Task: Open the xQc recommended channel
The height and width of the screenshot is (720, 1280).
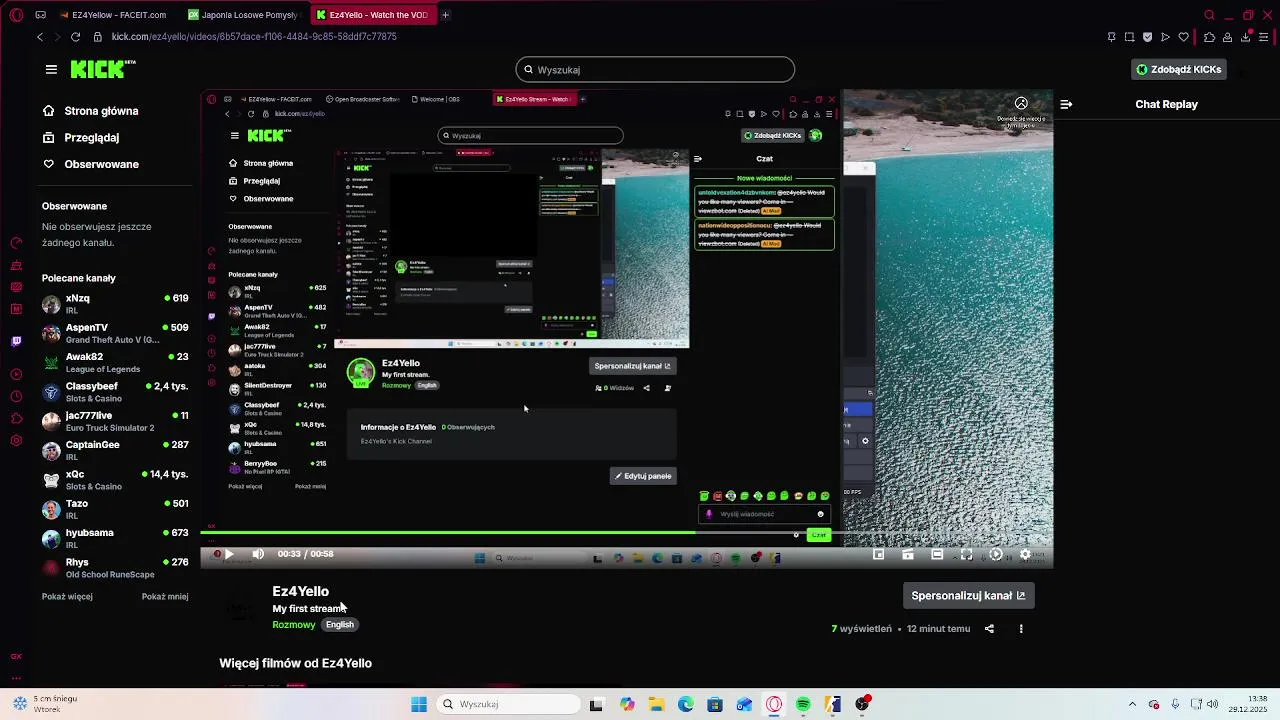Action: [115, 480]
